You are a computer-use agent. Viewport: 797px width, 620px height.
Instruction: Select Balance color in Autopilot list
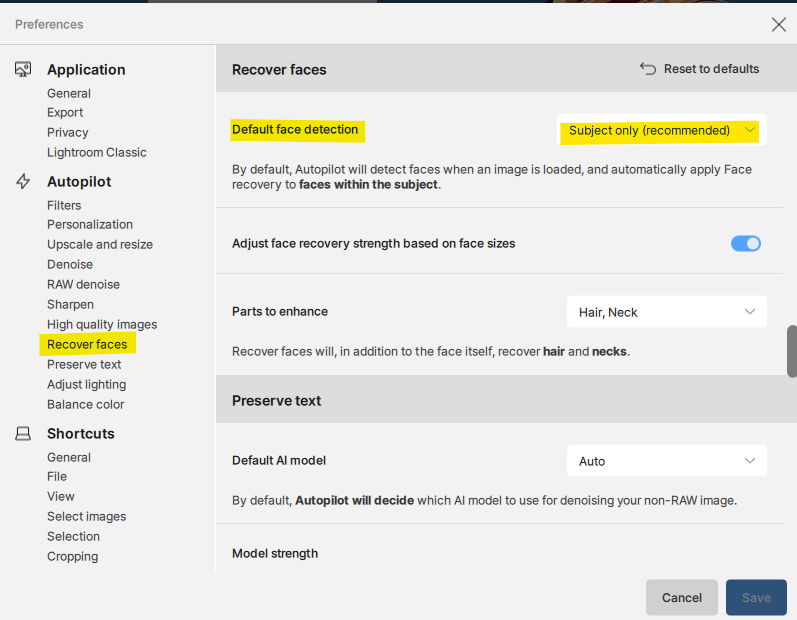[86, 404]
